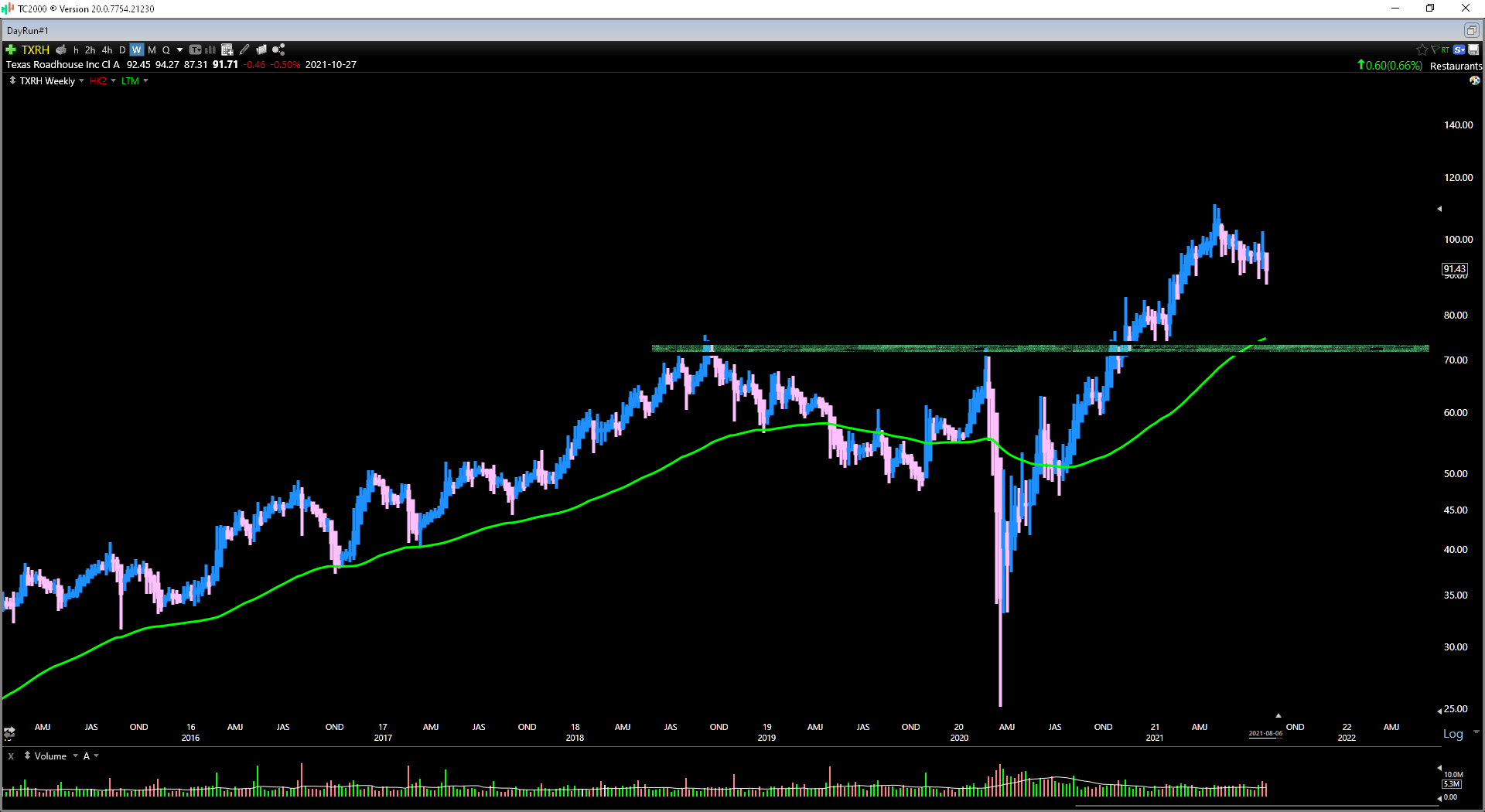Click the blue S dropdown button
Image resolution: width=1485 pixels, height=812 pixels.
(1459, 49)
